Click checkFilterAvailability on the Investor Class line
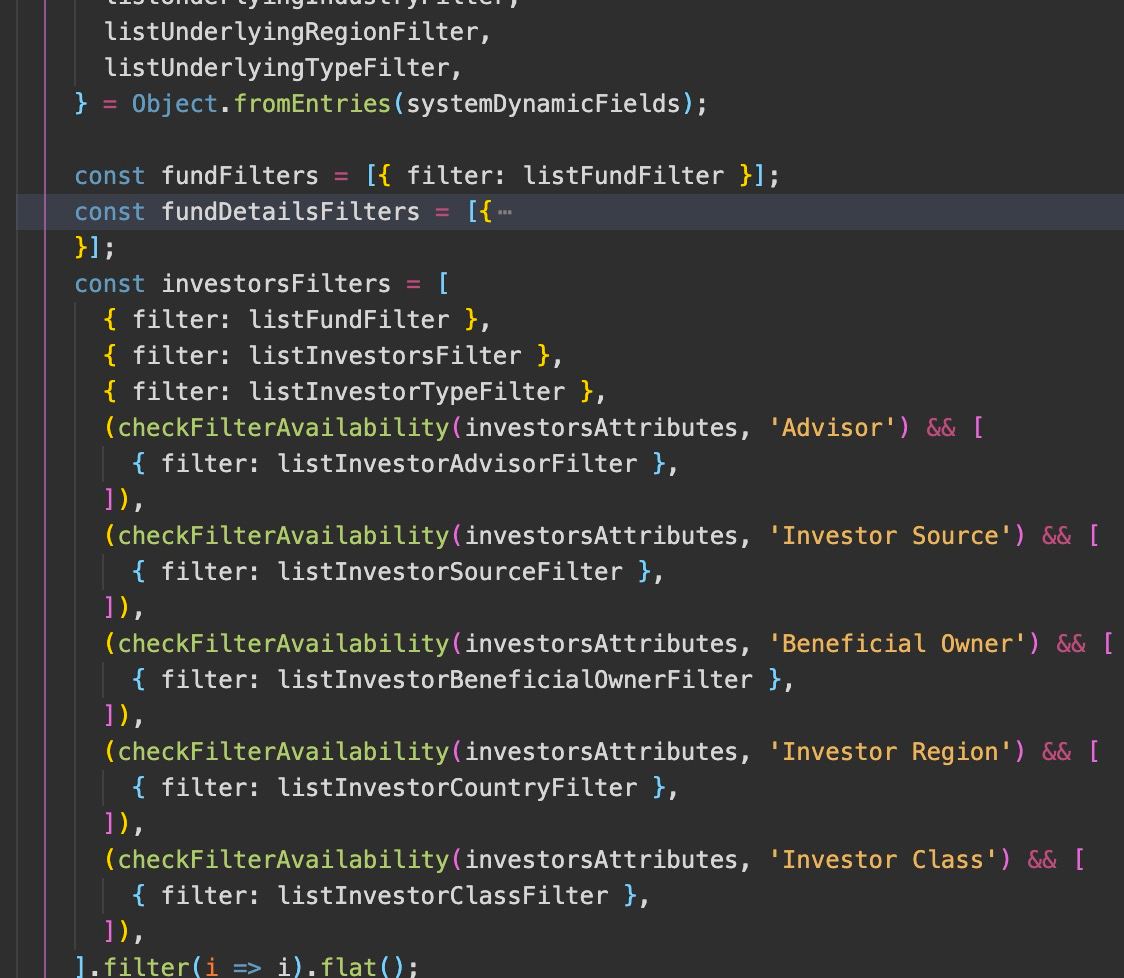The height and width of the screenshot is (978, 1124). (283, 860)
